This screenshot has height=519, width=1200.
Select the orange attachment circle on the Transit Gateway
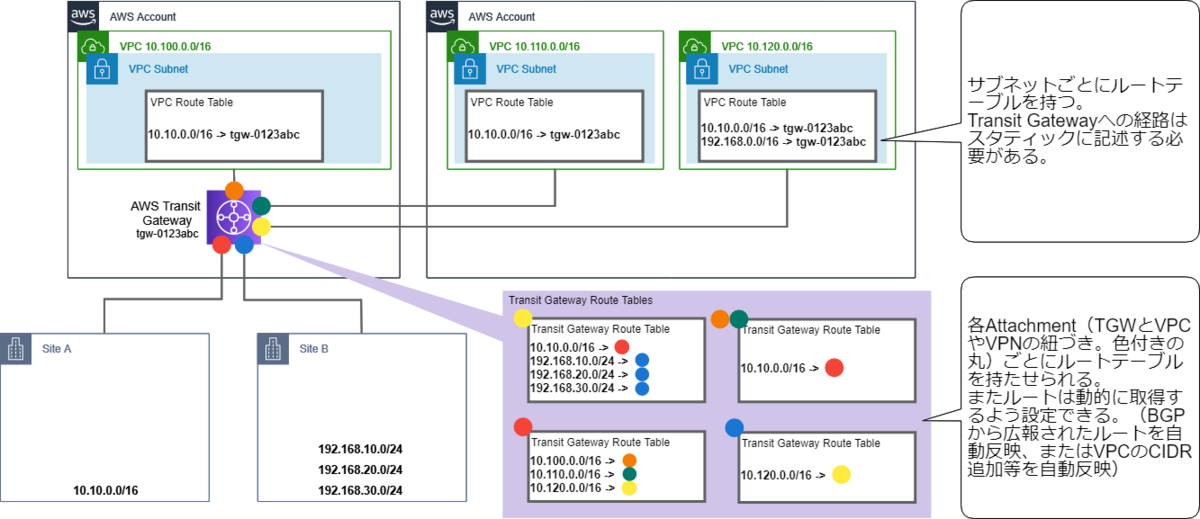235,190
